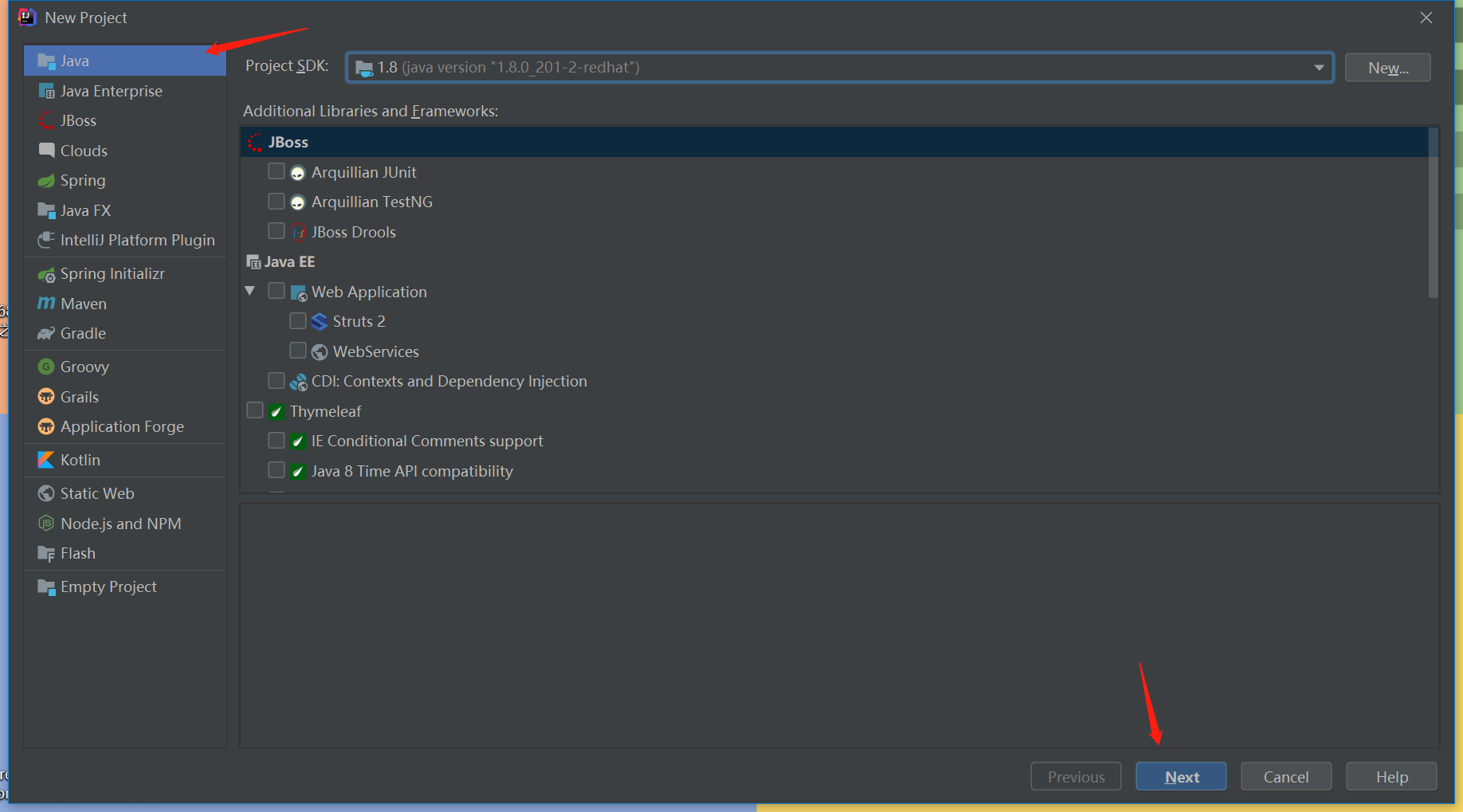This screenshot has height=812, width=1463.
Task: Click the Static Web globe icon
Action: point(46,493)
